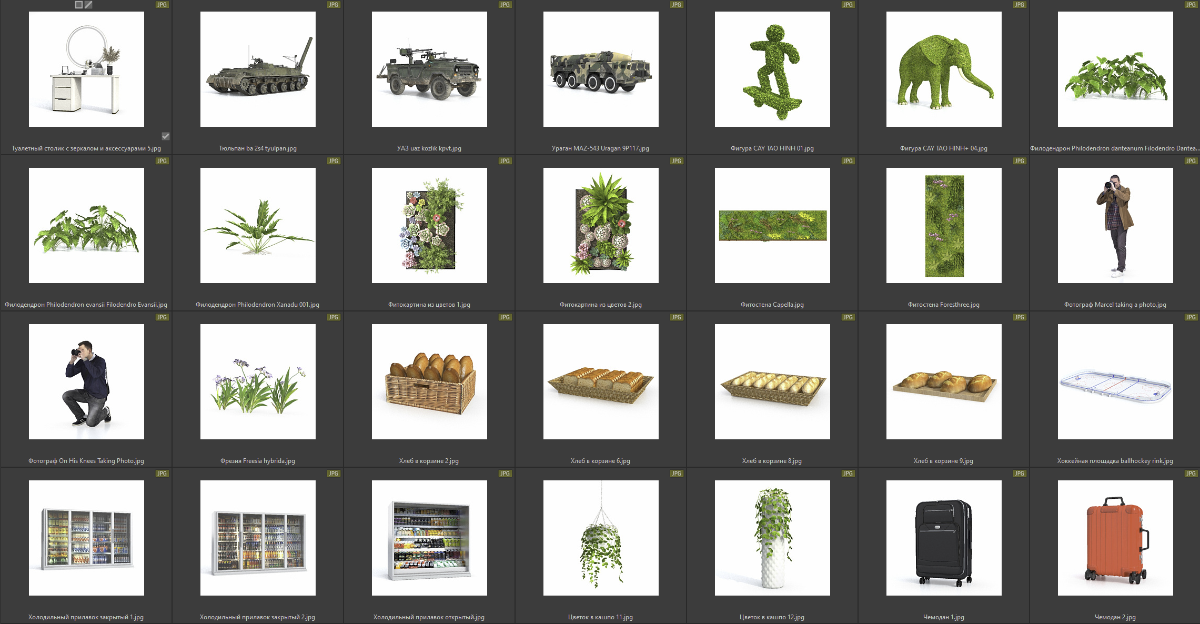The height and width of the screenshot is (624, 1200).
Task: Toggle the checkbox under the dressing table thumbnail
Action: (x=165, y=136)
